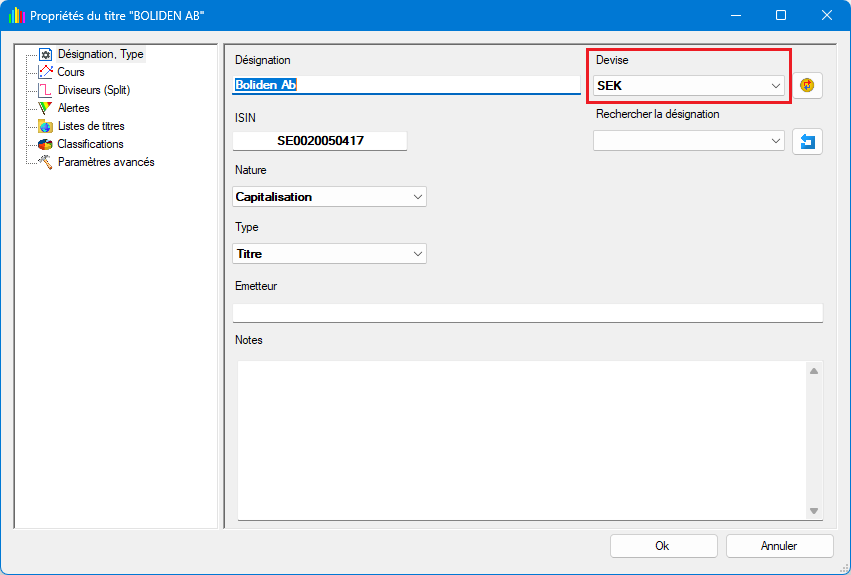Open the Alertes section
This screenshot has width=851, height=575.
[73, 108]
